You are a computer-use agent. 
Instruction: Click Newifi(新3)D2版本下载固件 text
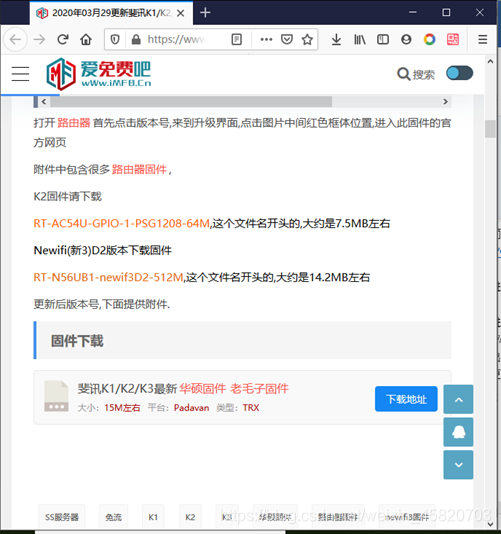click(x=103, y=251)
